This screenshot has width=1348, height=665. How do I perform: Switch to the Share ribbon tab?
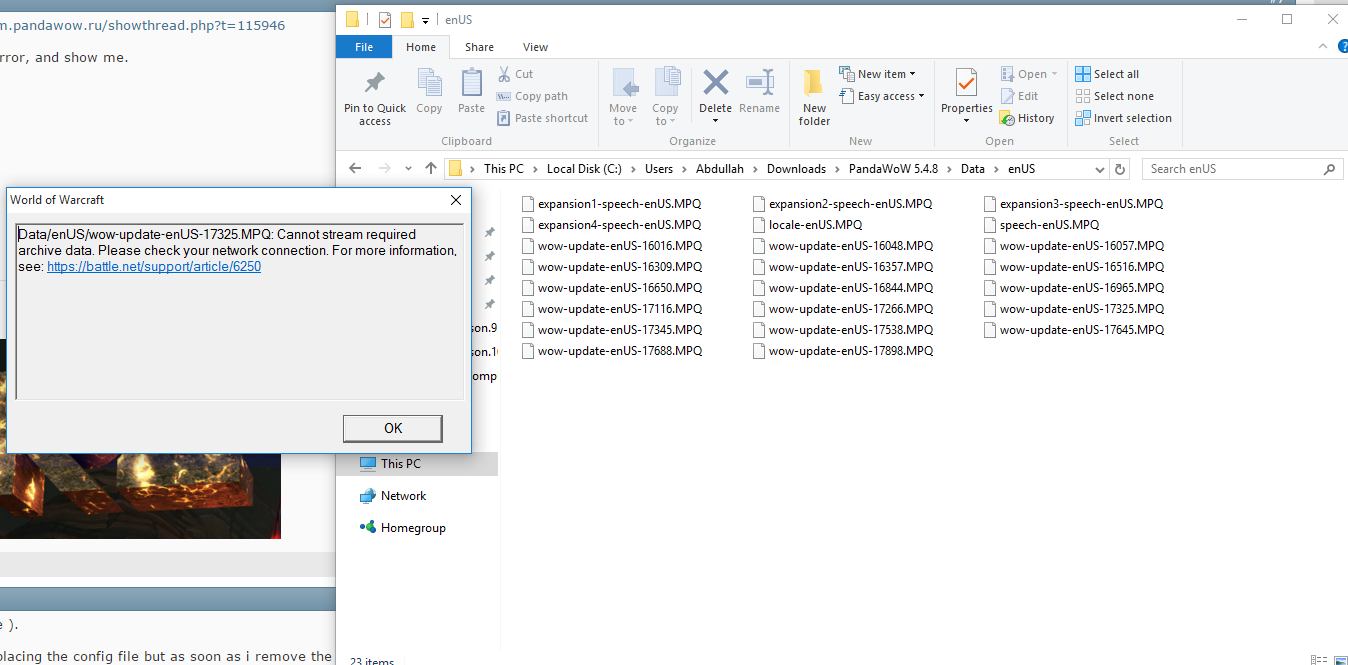[x=479, y=47]
